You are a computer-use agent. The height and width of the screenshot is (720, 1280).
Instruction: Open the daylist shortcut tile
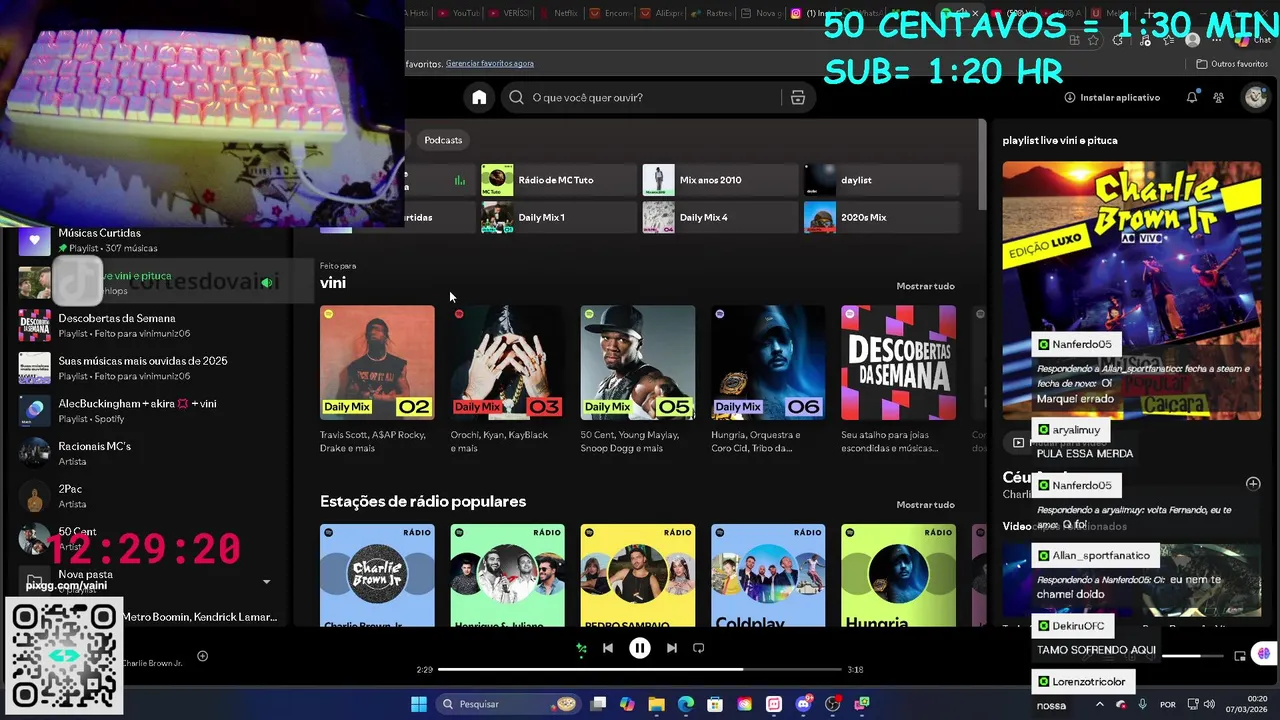[x=881, y=180]
